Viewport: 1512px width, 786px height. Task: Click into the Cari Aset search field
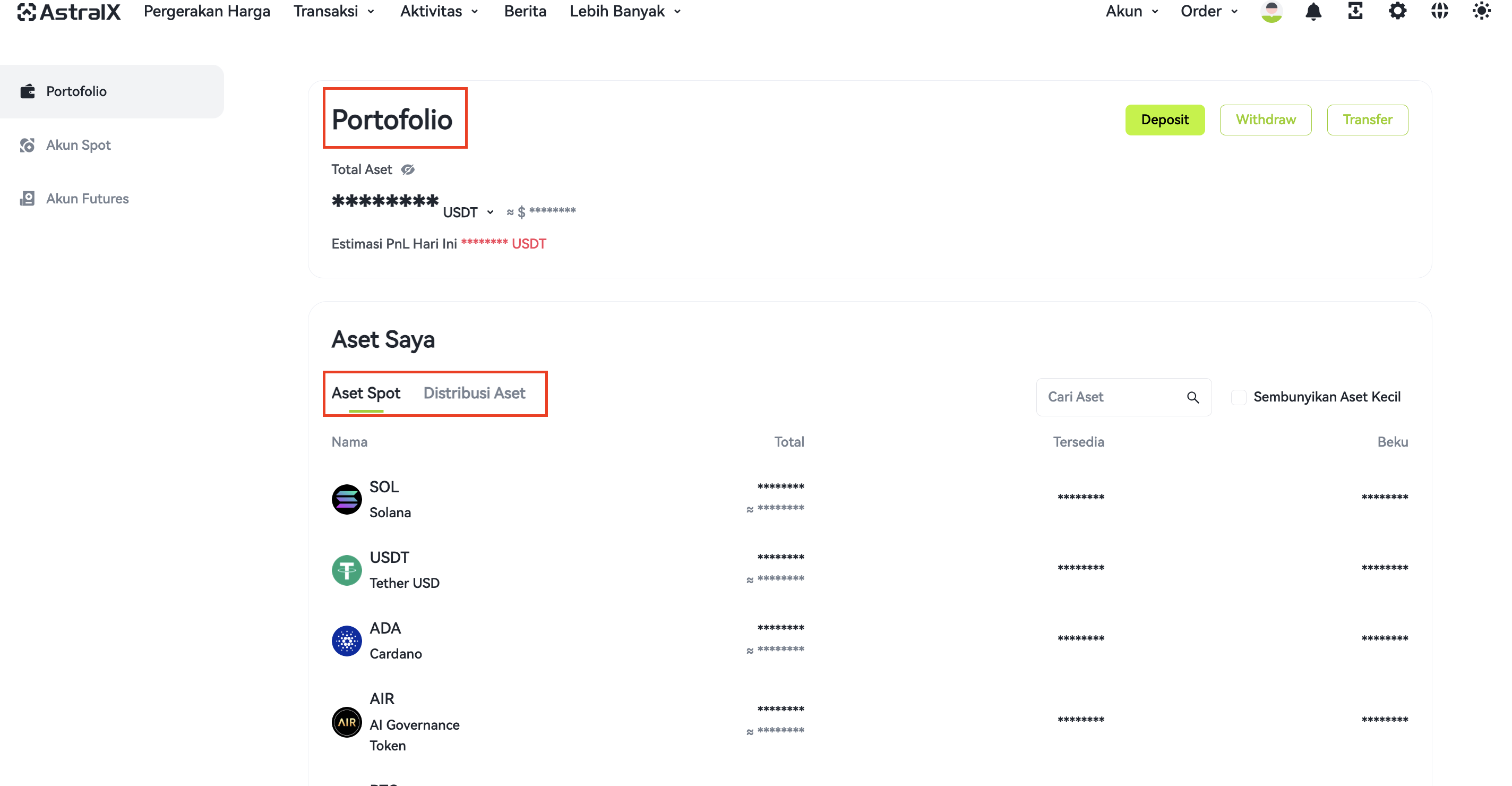coord(1123,397)
